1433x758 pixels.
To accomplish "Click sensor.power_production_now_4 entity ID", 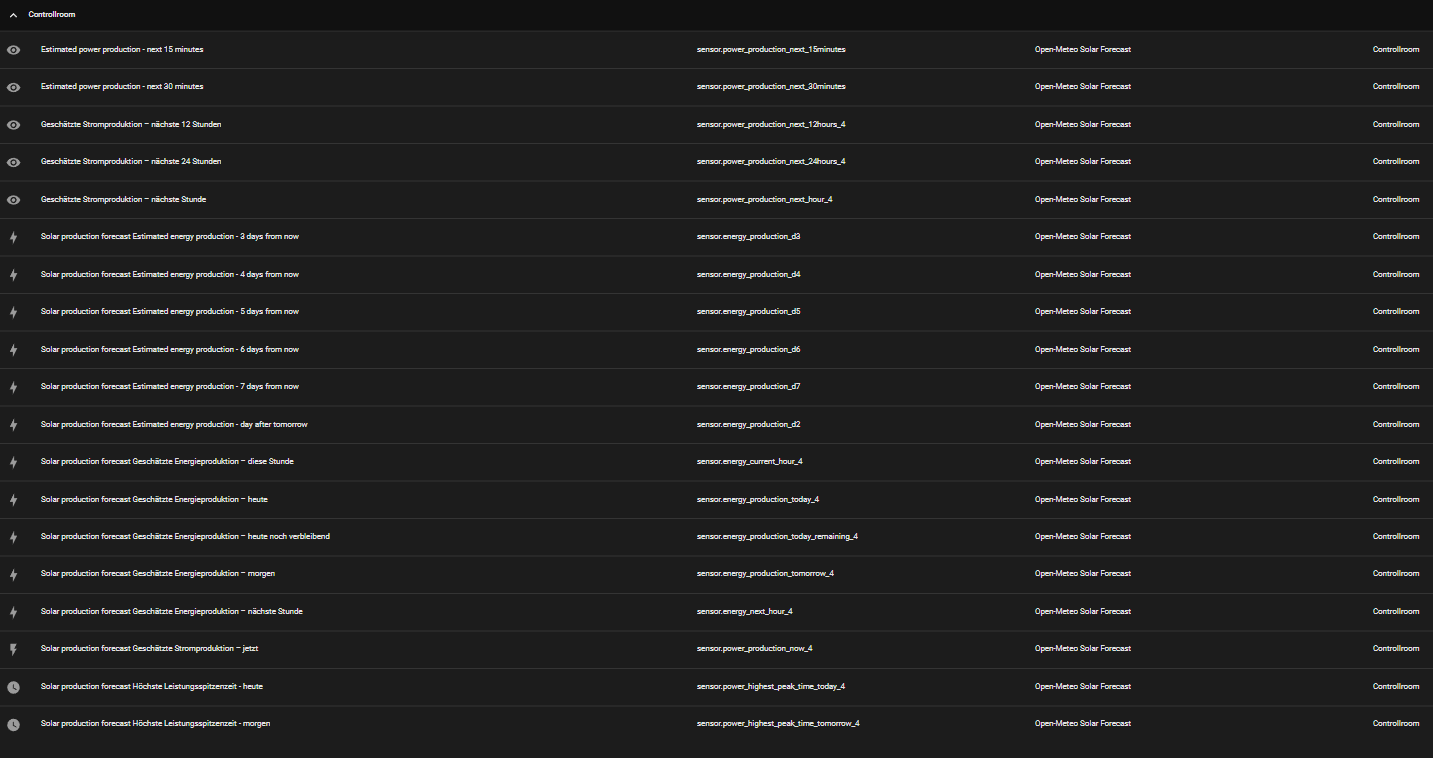I will click(x=755, y=649).
